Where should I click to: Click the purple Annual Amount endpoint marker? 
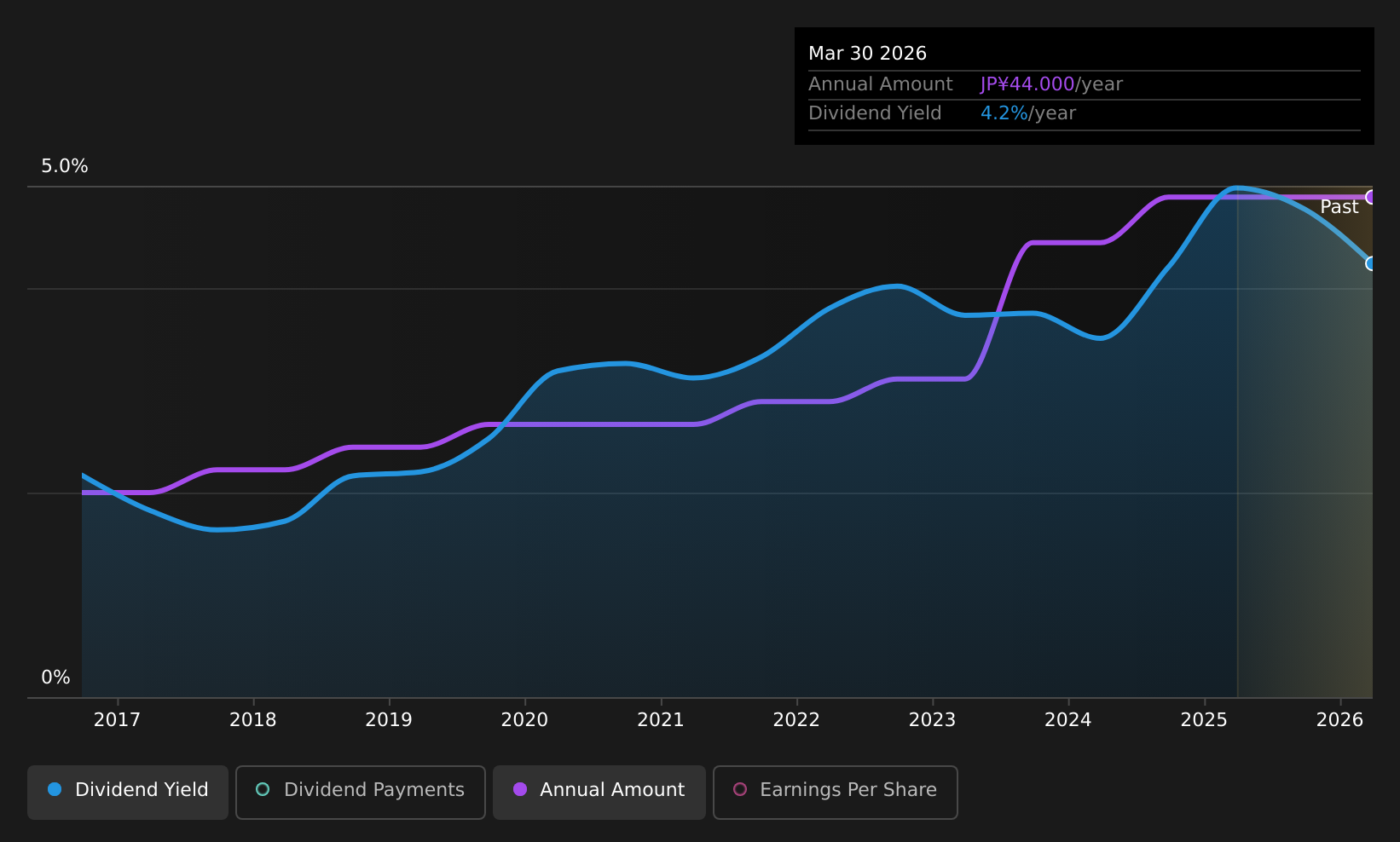[x=1371, y=197]
